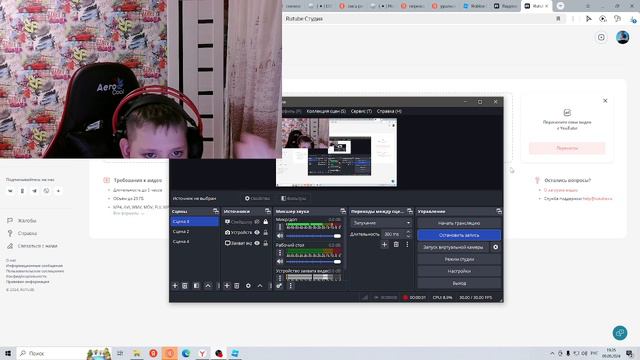This screenshot has width=640, height=360.
Task: Add a new source with the plus icon
Action: click(x=227, y=286)
